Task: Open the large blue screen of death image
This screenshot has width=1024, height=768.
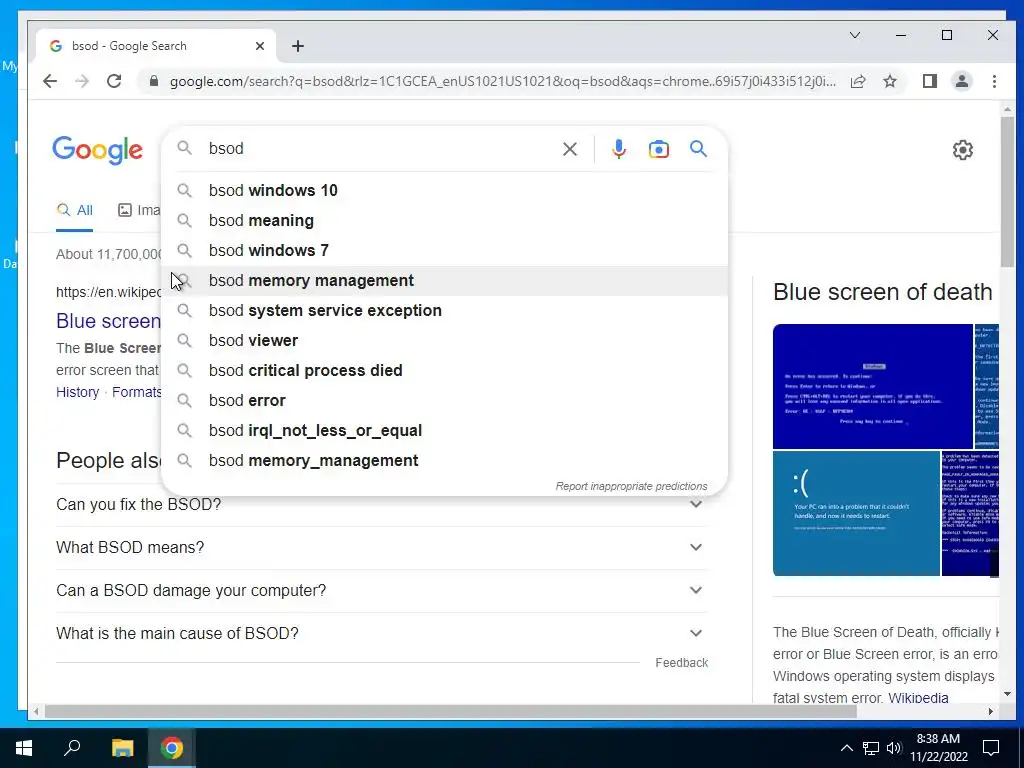Action: coord(872,386)
